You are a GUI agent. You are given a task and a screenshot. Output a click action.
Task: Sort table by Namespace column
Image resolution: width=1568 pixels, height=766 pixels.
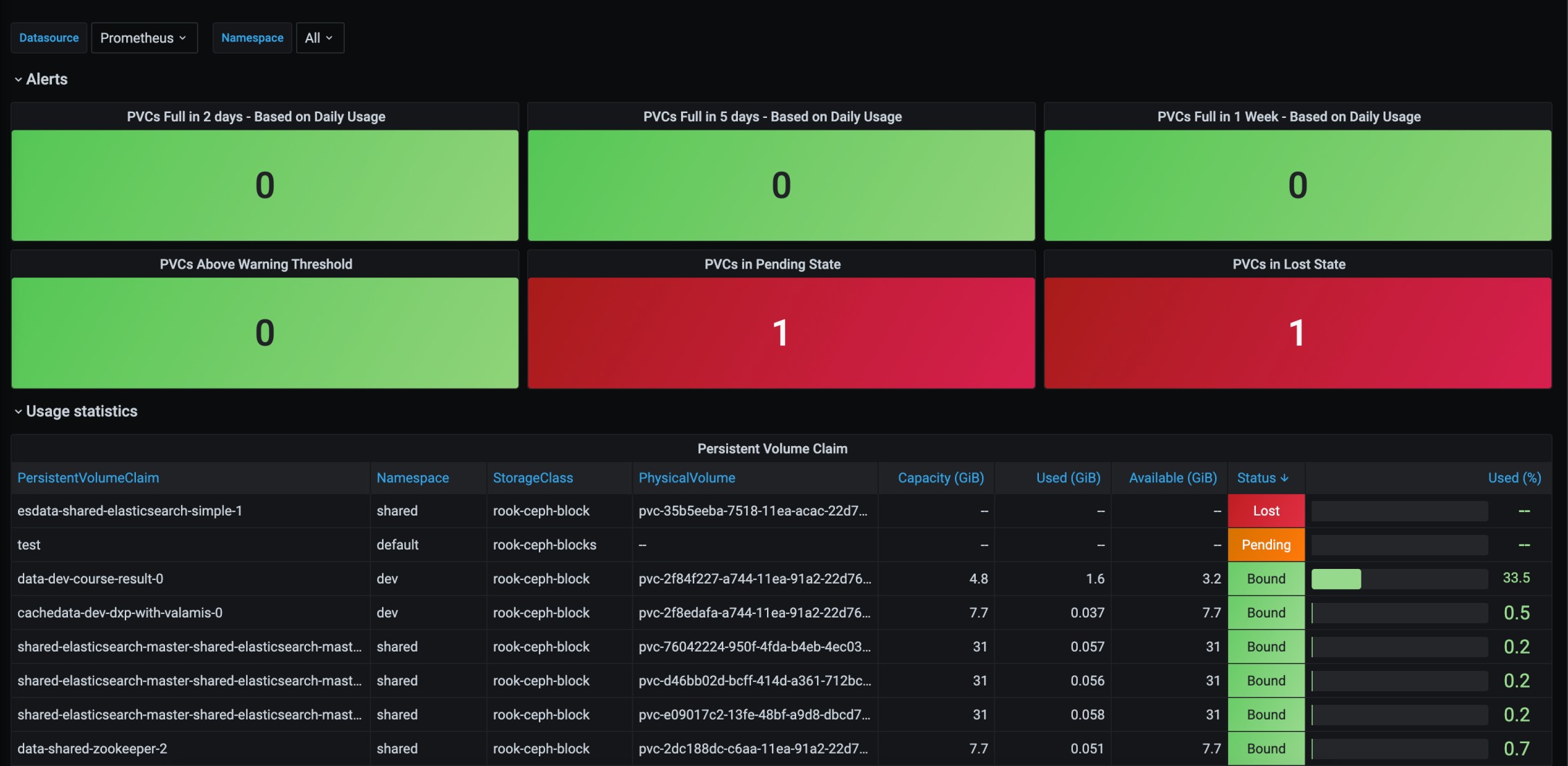413,478
